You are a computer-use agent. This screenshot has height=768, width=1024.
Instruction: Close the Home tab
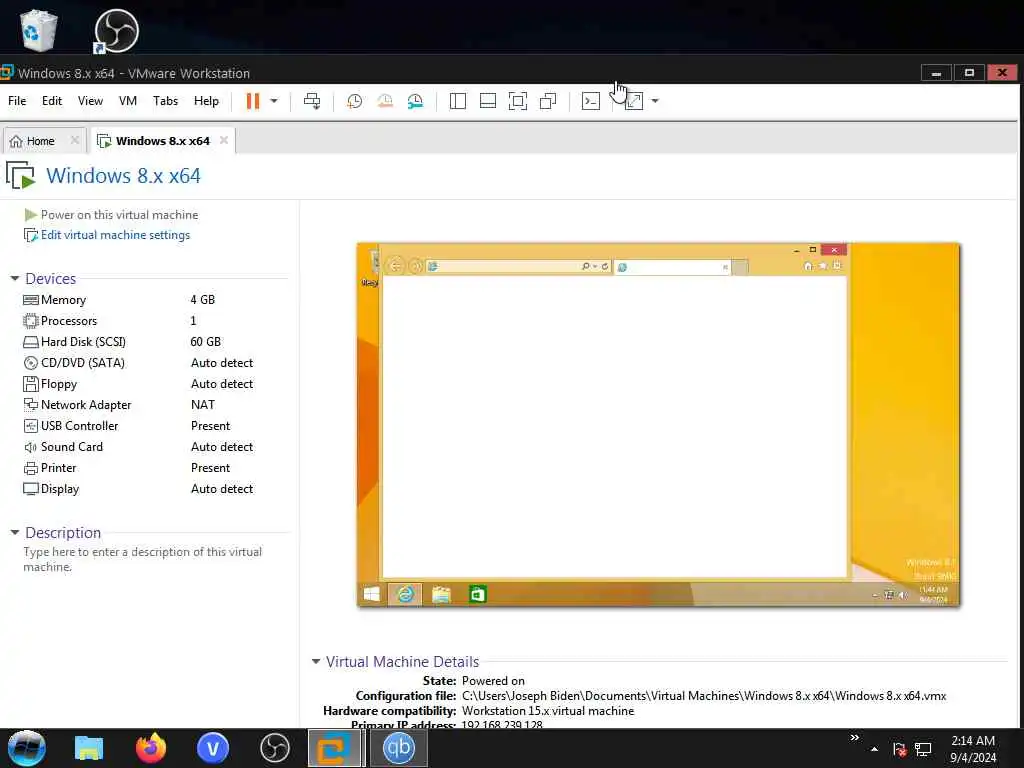point(74,140)
